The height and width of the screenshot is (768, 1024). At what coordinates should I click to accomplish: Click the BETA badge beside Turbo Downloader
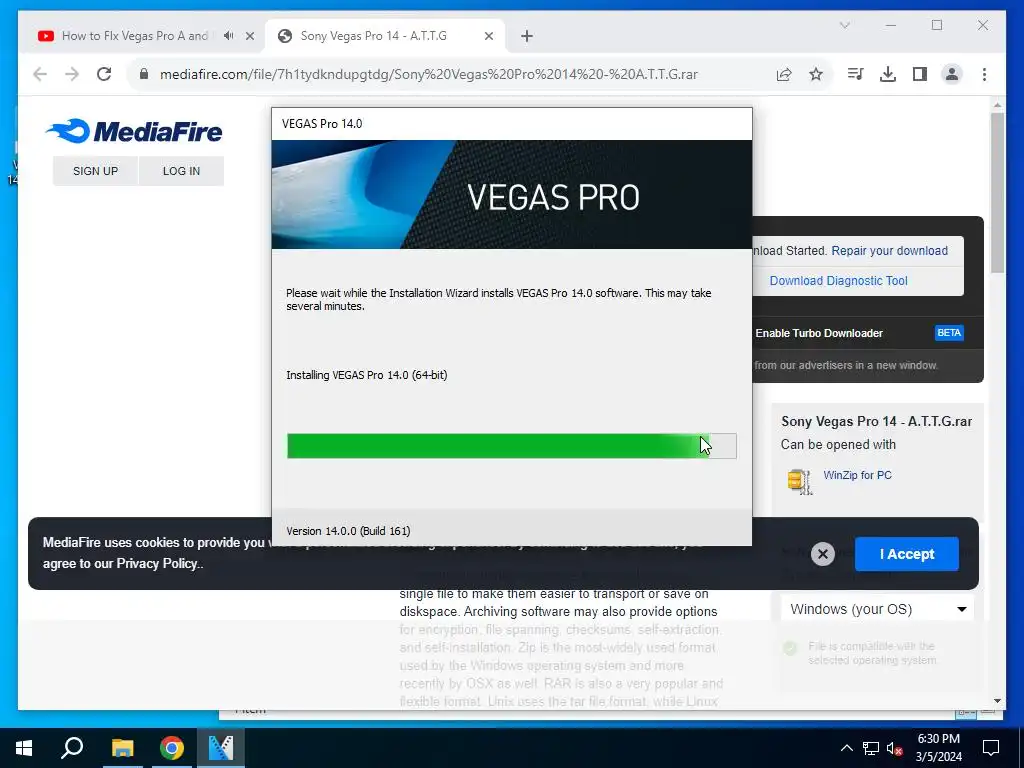tap(949, 332)
